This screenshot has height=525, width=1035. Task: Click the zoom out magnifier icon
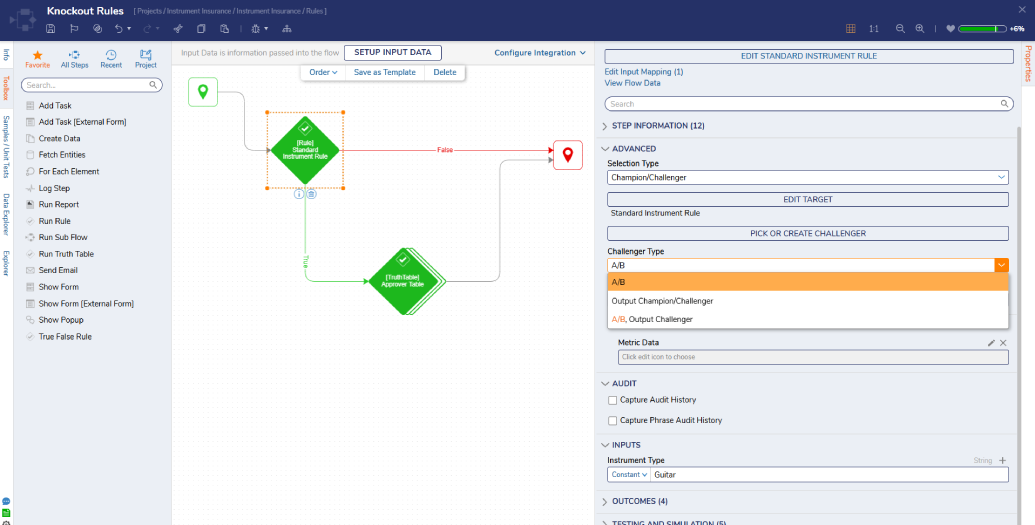tap(900, 28)
